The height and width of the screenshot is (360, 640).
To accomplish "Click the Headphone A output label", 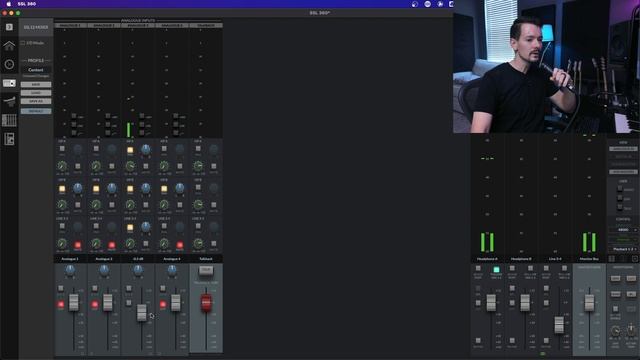I will point(487,259).
